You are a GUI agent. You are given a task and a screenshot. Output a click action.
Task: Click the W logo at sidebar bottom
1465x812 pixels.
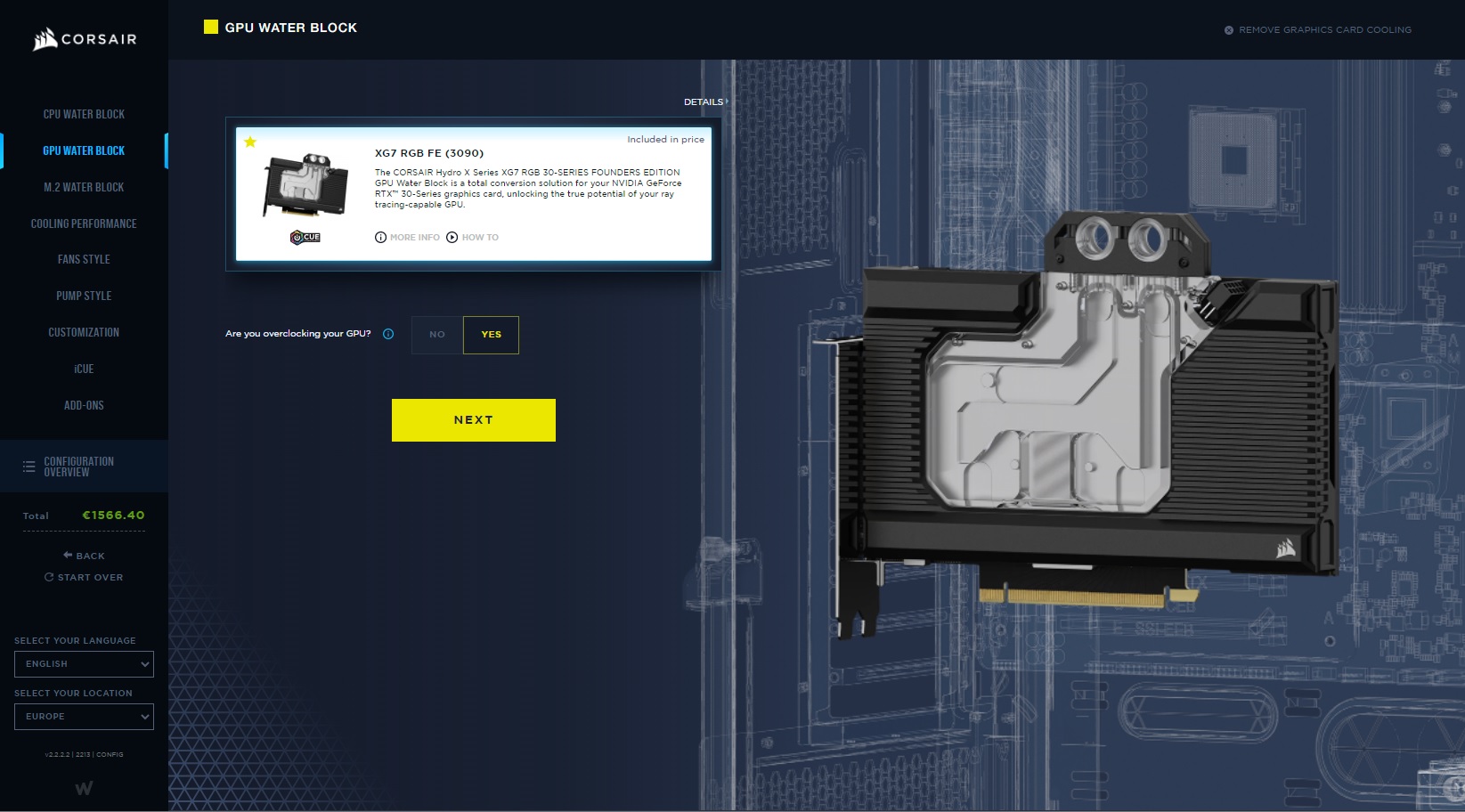(x=84, y=788)
